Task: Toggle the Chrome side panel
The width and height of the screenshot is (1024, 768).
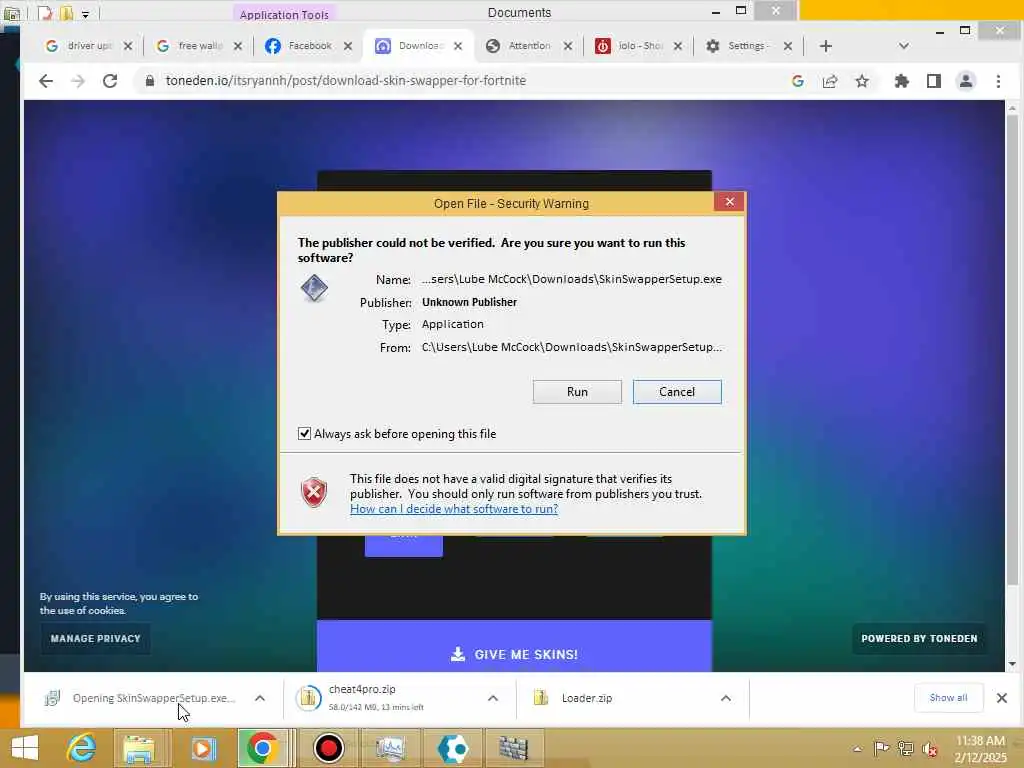Action: 934,81
